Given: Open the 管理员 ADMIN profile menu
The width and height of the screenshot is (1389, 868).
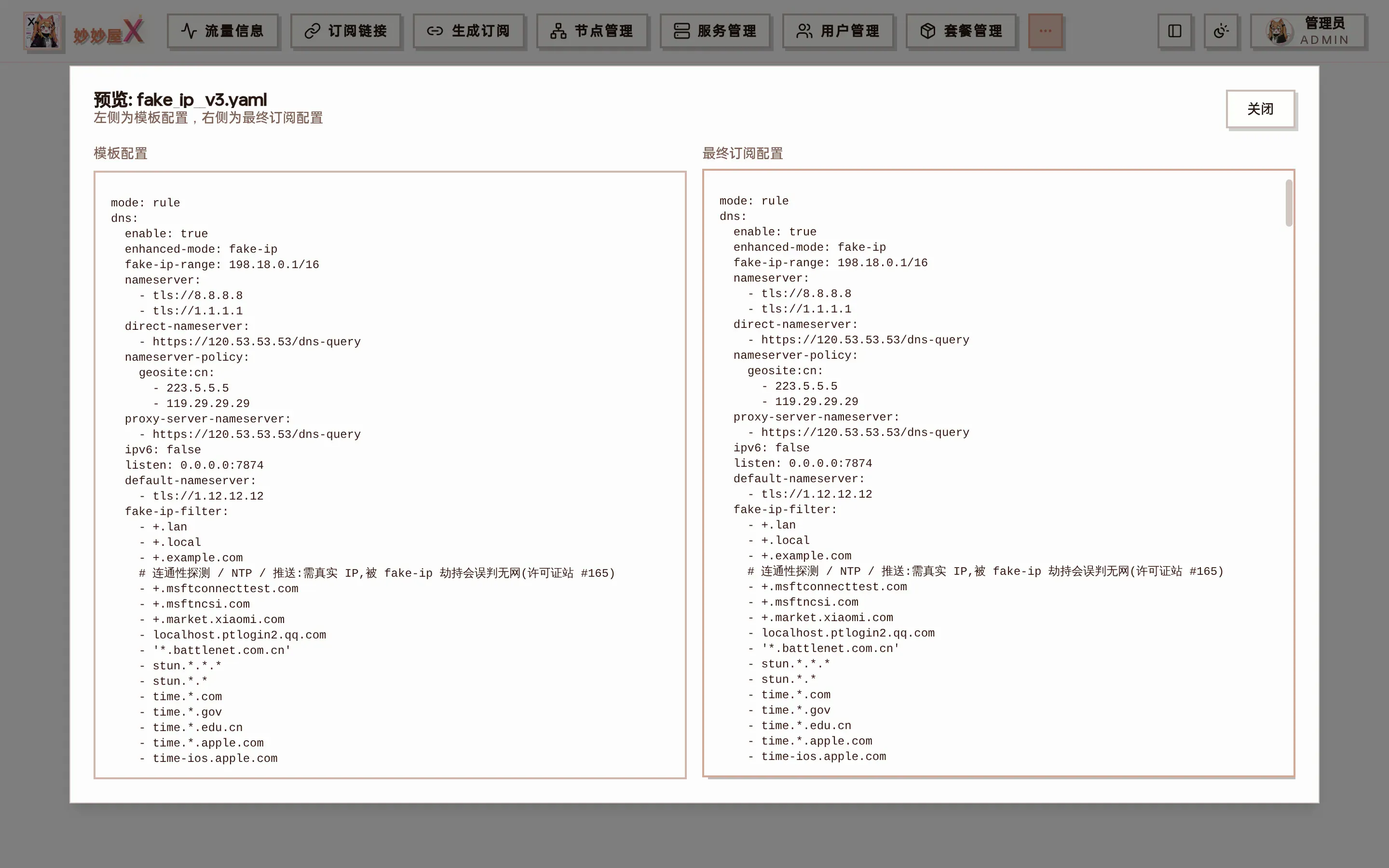Looking at the screenshot, I should [x=1307, y=31].
